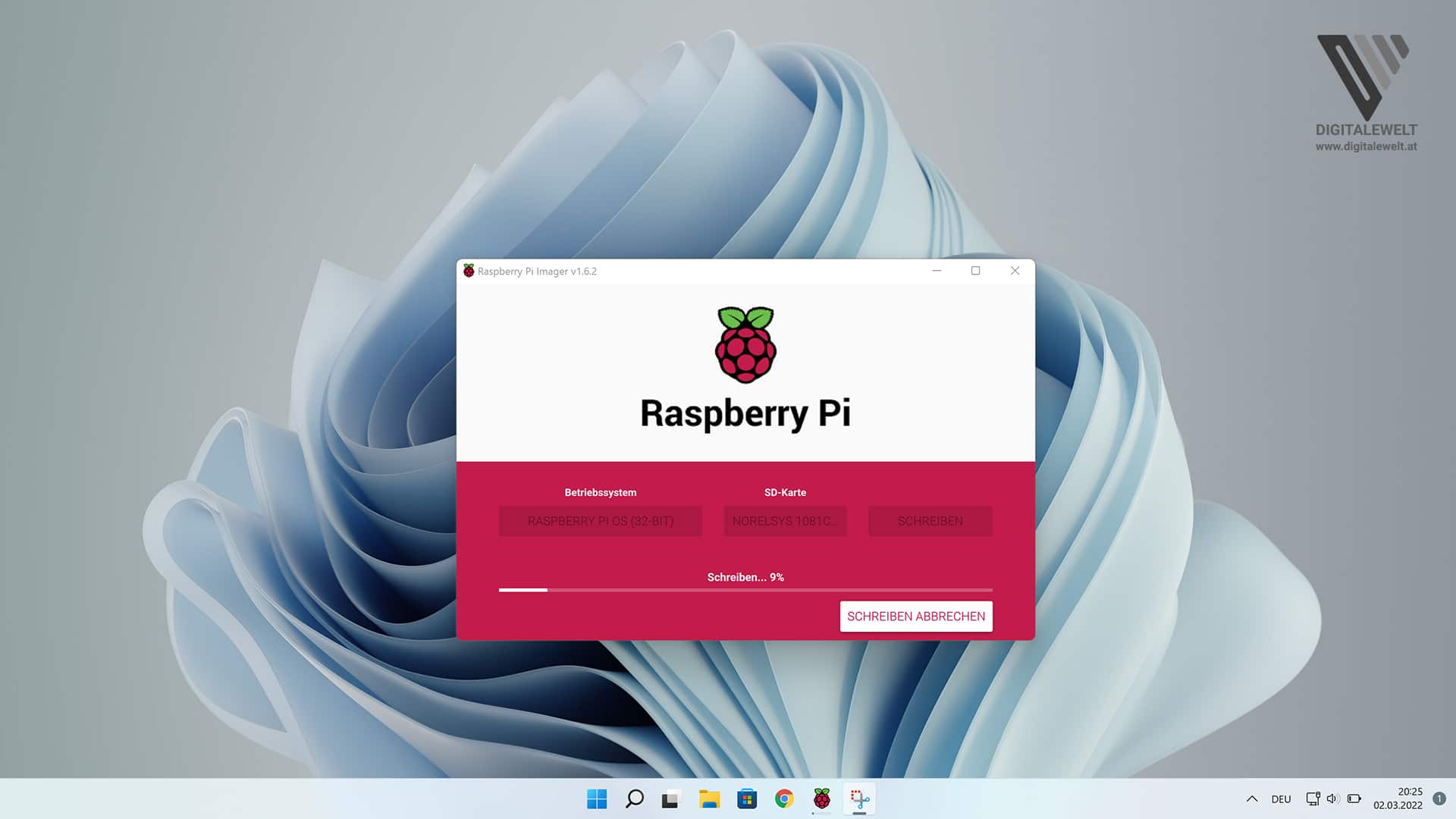This screenshot has height=819, width=1456.
Task: Minimize the Raspberry Pi Imager window
Action: point(937,271)
